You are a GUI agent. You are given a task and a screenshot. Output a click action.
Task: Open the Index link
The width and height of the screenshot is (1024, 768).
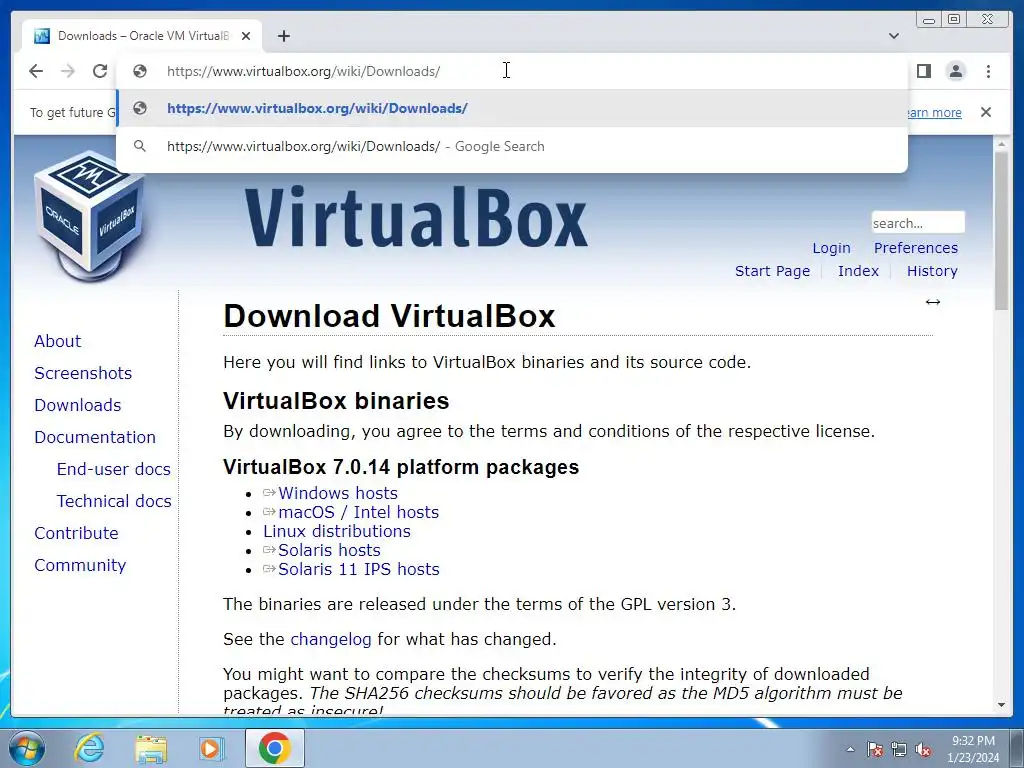pos(858,271)
